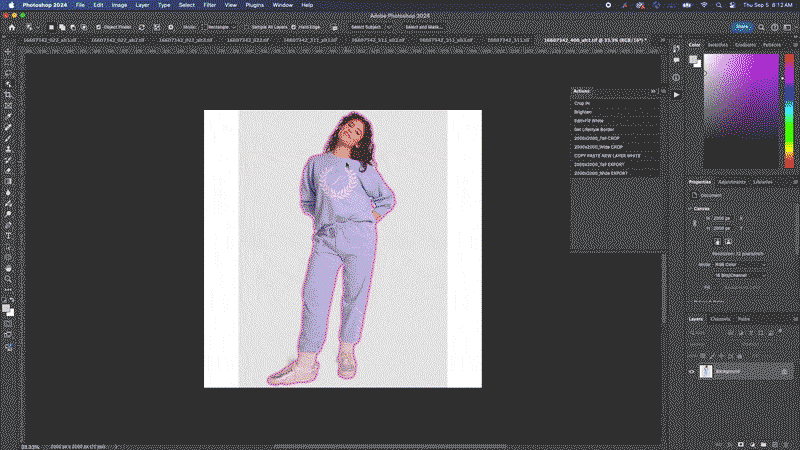Screen dimensions: 800x450
Task: Switch to the Swatches tab
Action: (x=718, y=45)
